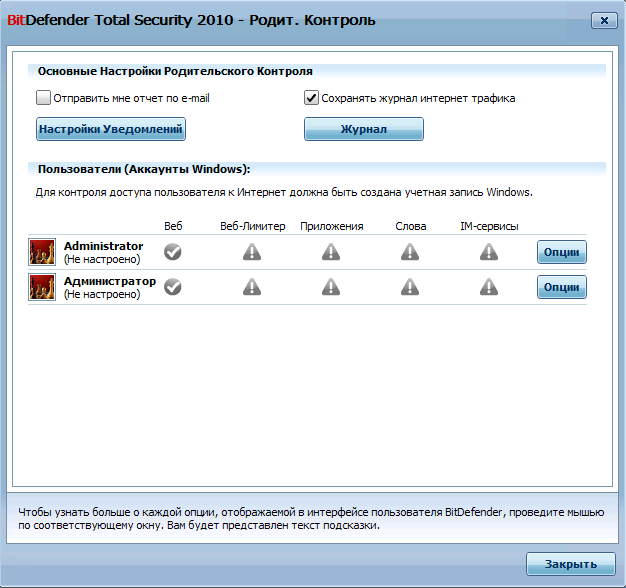Viewport: 626px width, 588px height.
Task: Click Administrator row Веб-Лимитер warning icon
Action: (x=252, y=252)
